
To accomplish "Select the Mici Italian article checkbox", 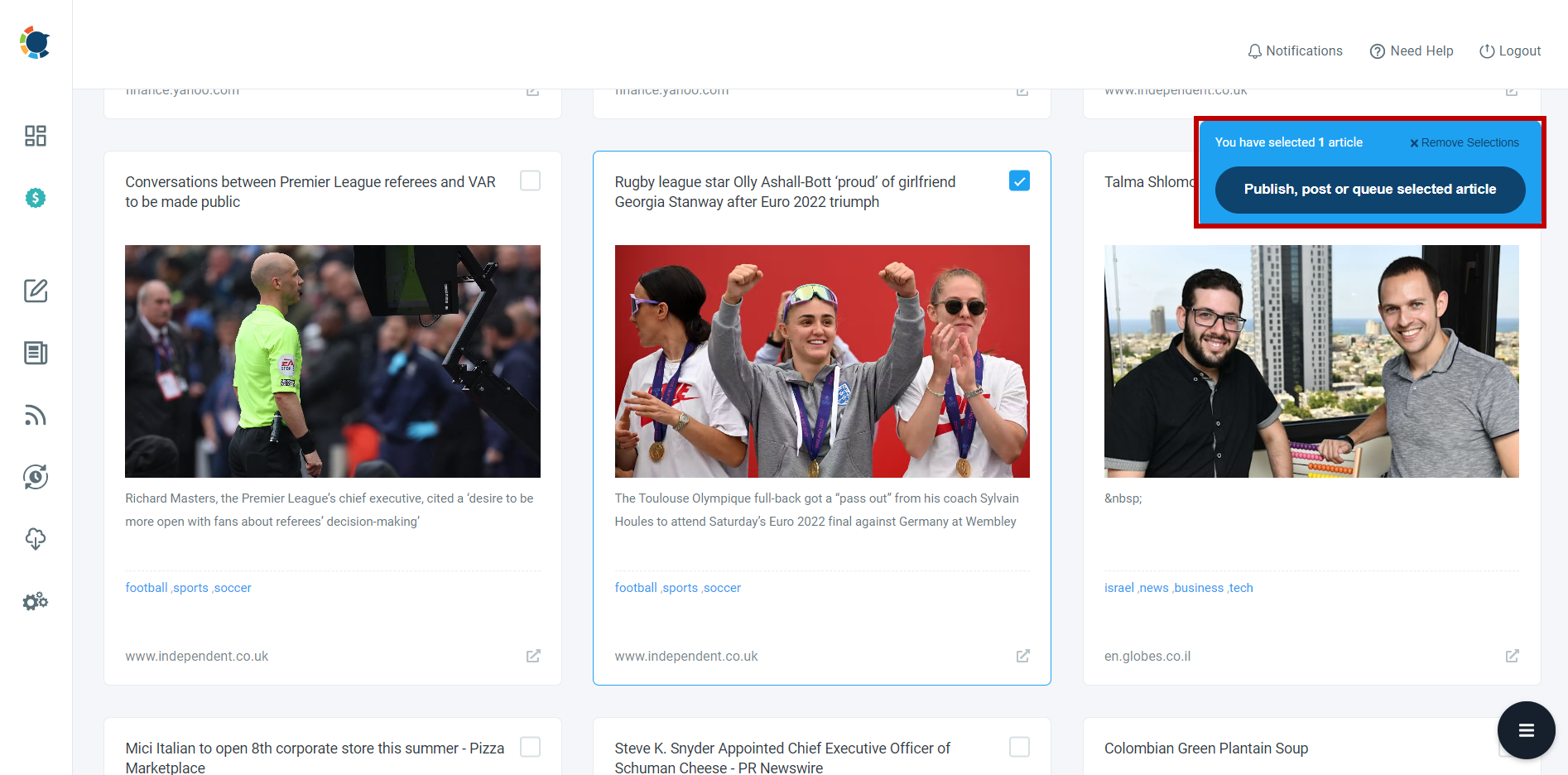I will click(531, 747).
